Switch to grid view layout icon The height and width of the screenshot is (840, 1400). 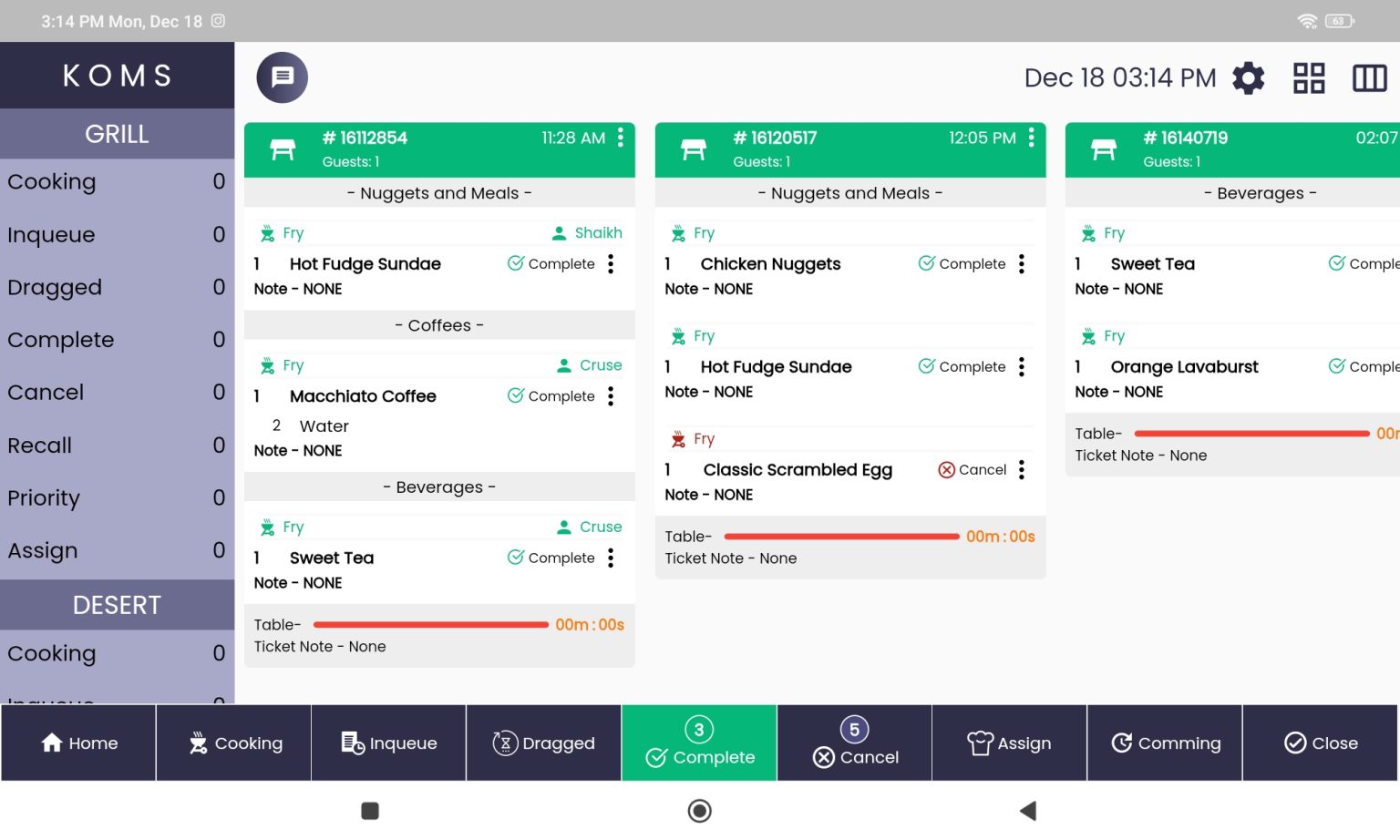[x=1309, y=78]
